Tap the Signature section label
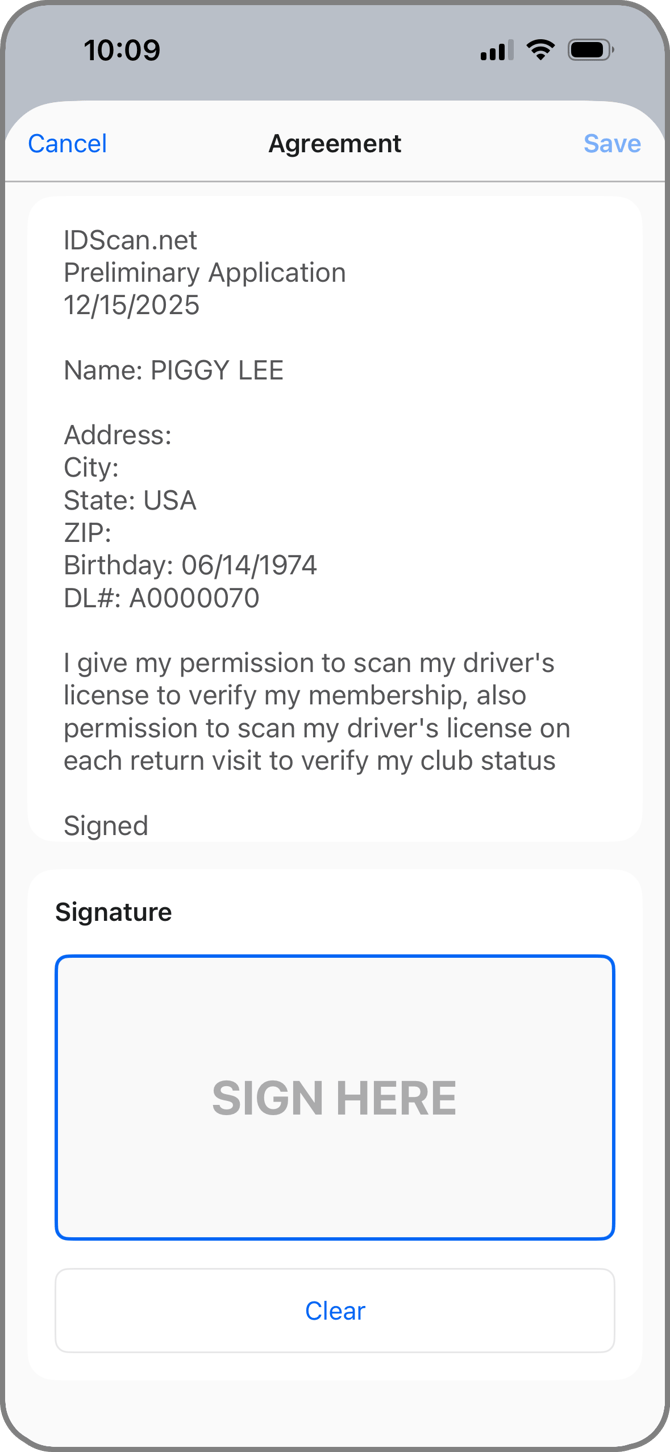This screenshot has width=670, height=1452. click(113, 912)
